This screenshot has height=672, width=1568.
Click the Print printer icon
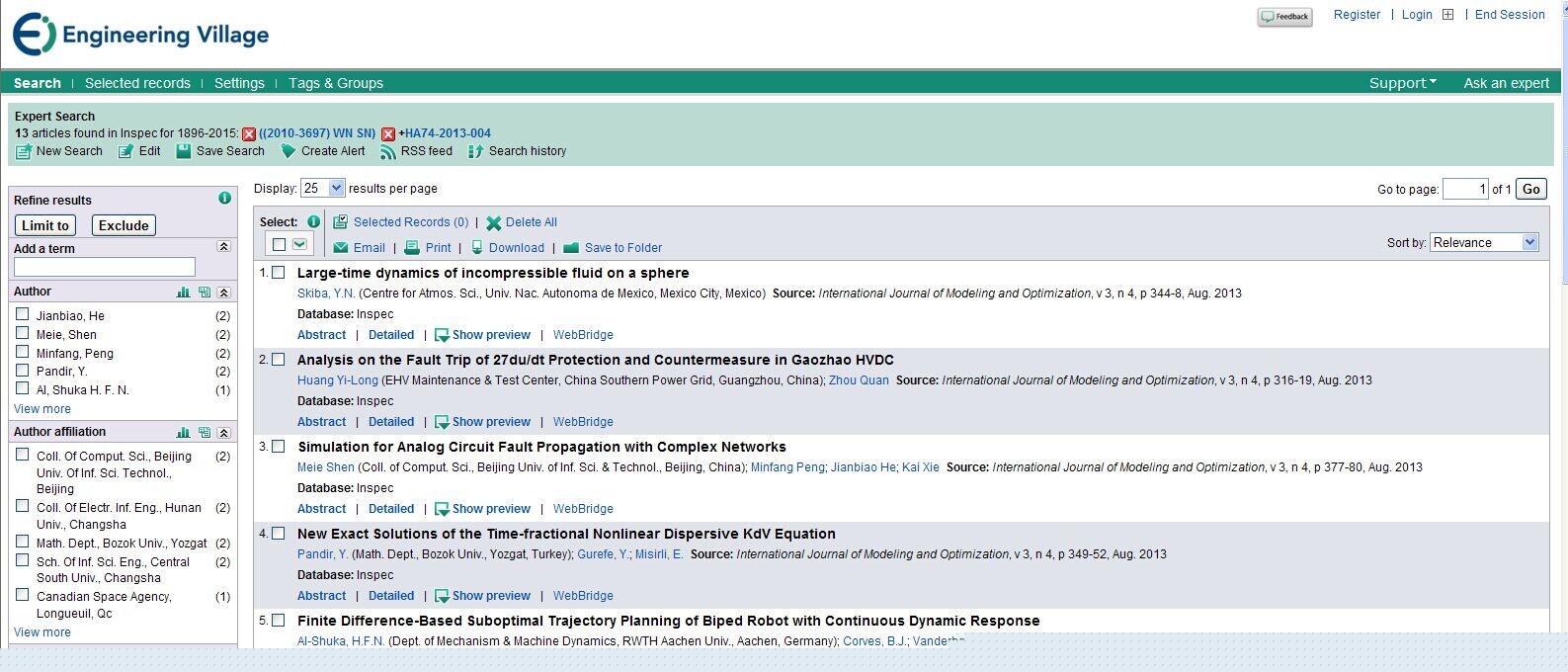click(412, 248)
